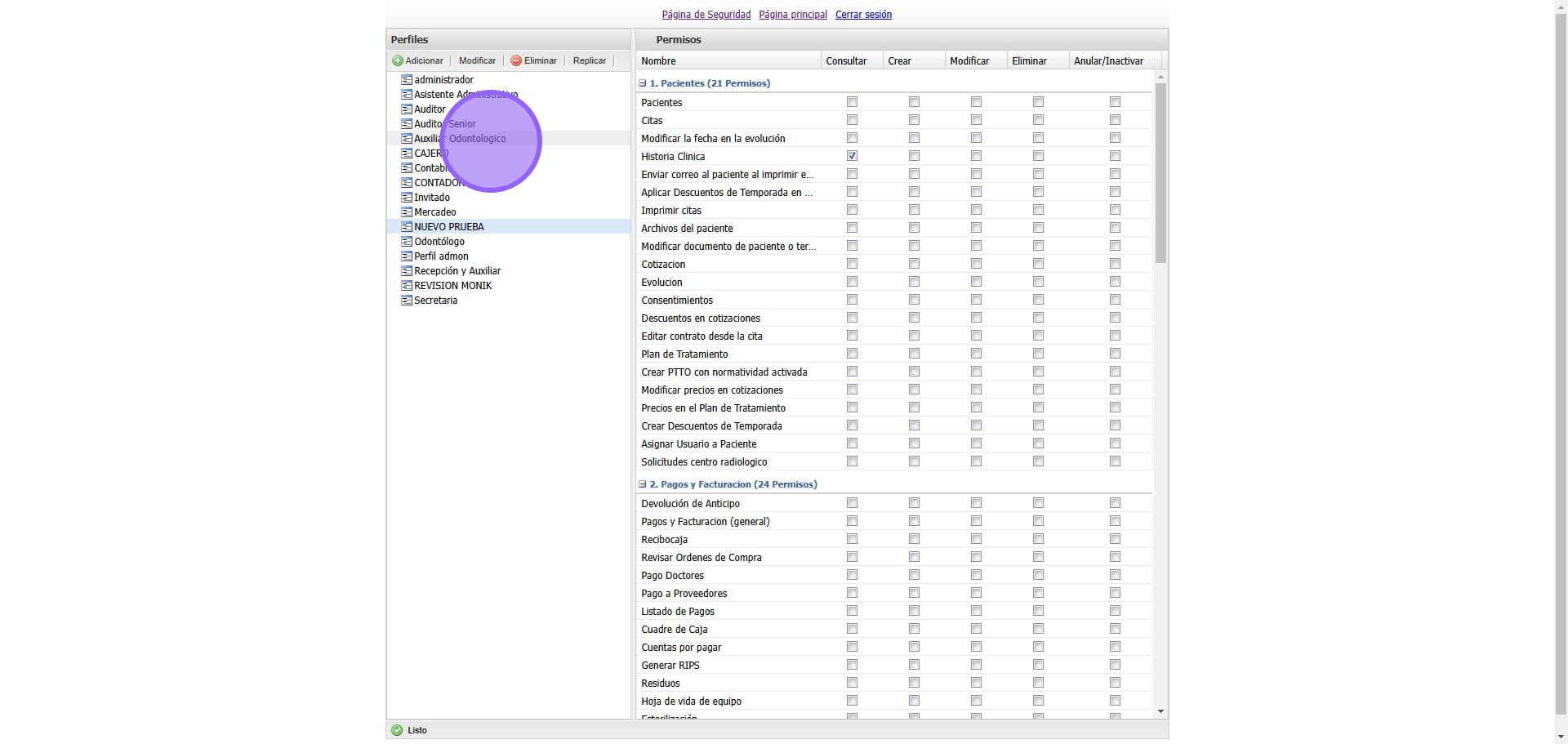Screen dimensions: 1568x744
Task: Click the green Adicionar plus icon
Action: (x=398, y=60)
